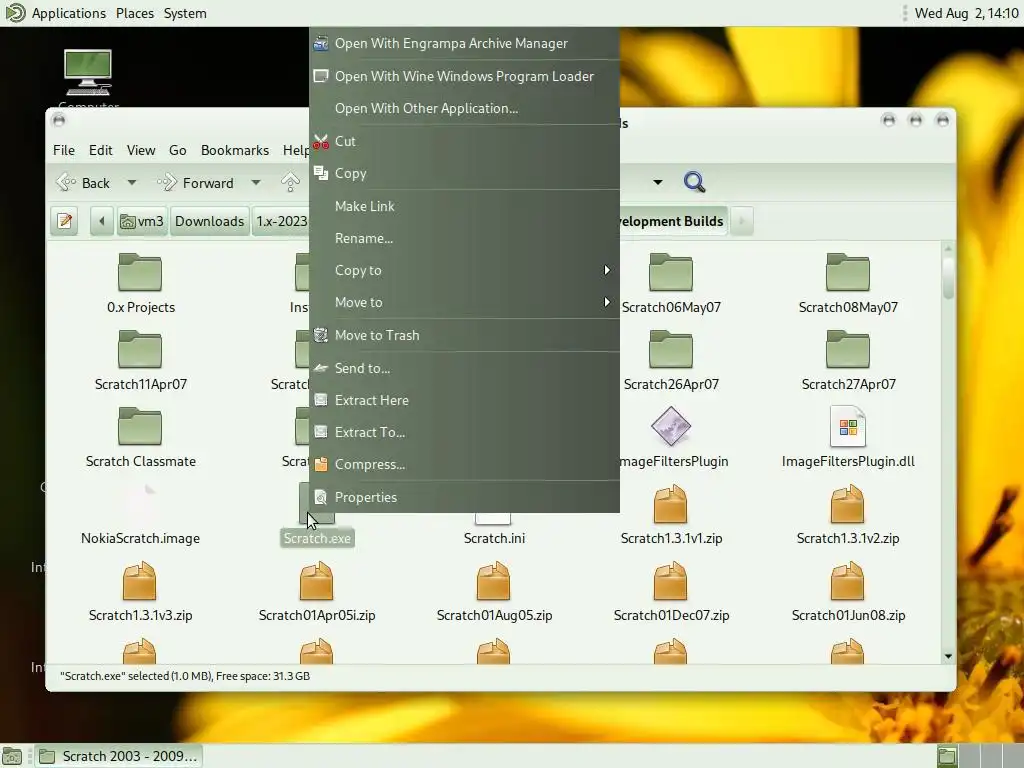Screen dimensions: 1024x768
Task: Open the Places menu in top panel
Action: pos(135,13)
